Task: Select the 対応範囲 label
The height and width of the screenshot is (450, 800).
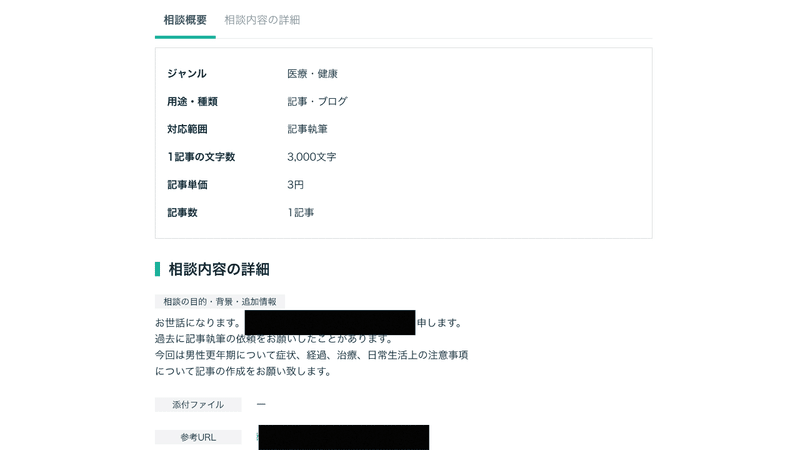Action: click(187, 129)
